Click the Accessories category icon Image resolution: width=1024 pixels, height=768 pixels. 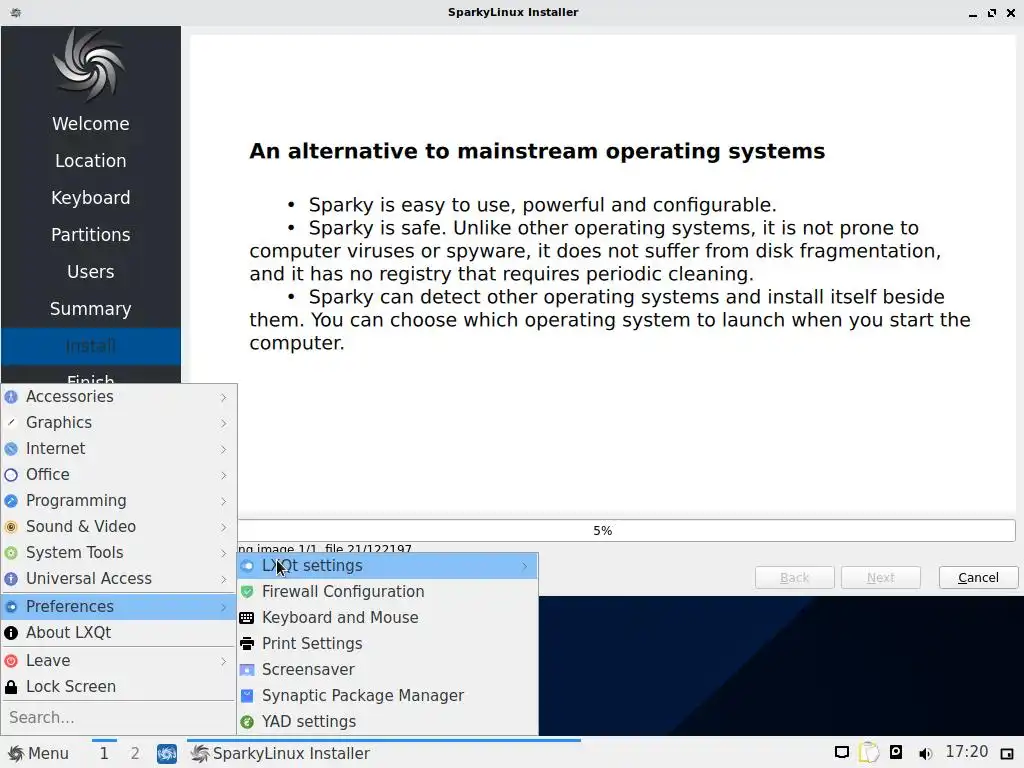tap(11, 397)
